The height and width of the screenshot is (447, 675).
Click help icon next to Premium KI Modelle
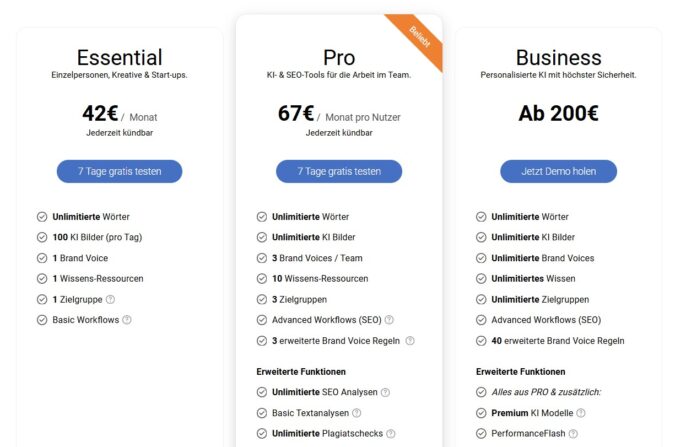[x=581, y=412]
